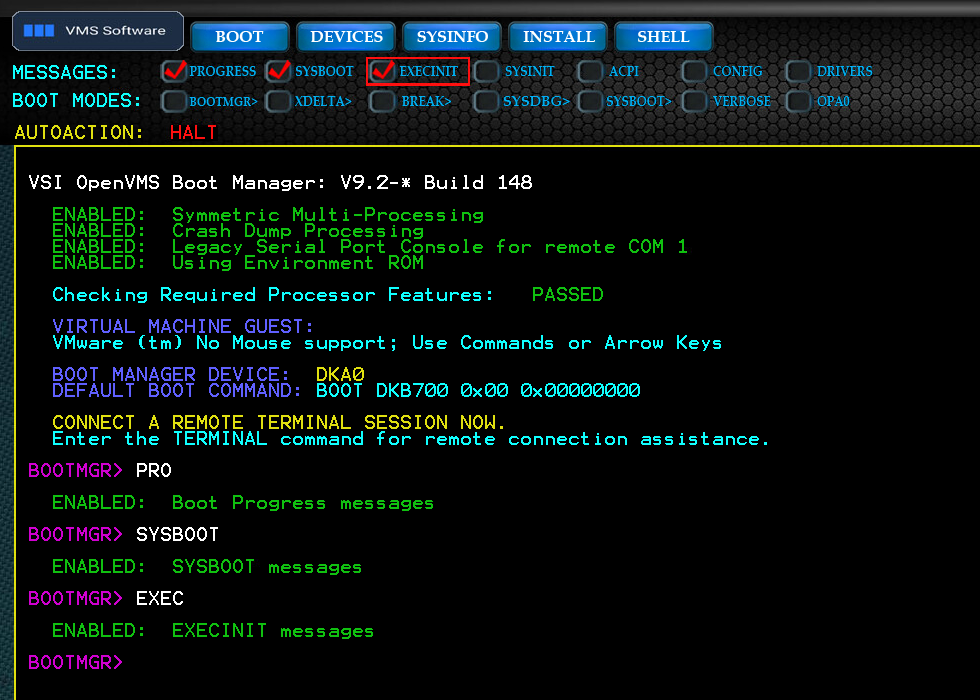Click the AUTOACTION: label

click(x=79, y=132)
